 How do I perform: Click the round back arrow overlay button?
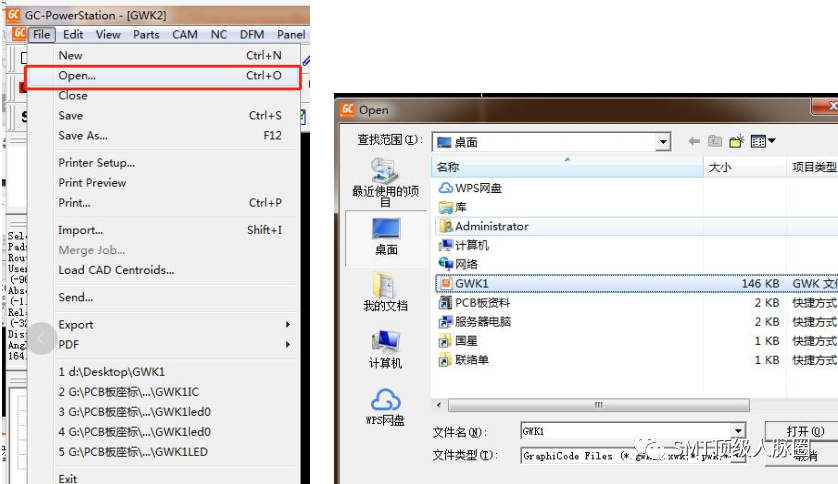click(x=41, y=338)
